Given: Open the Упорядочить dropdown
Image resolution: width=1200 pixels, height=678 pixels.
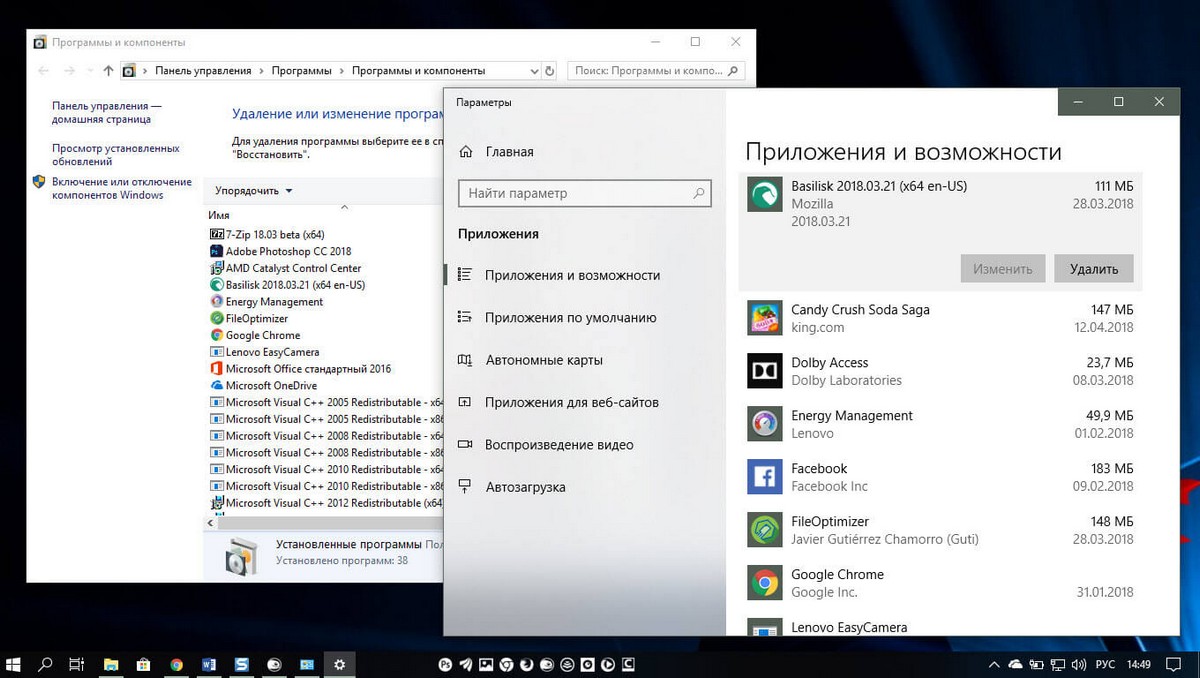Looking at the screenshot, I should pyautogui.click(x=254, y=191).
